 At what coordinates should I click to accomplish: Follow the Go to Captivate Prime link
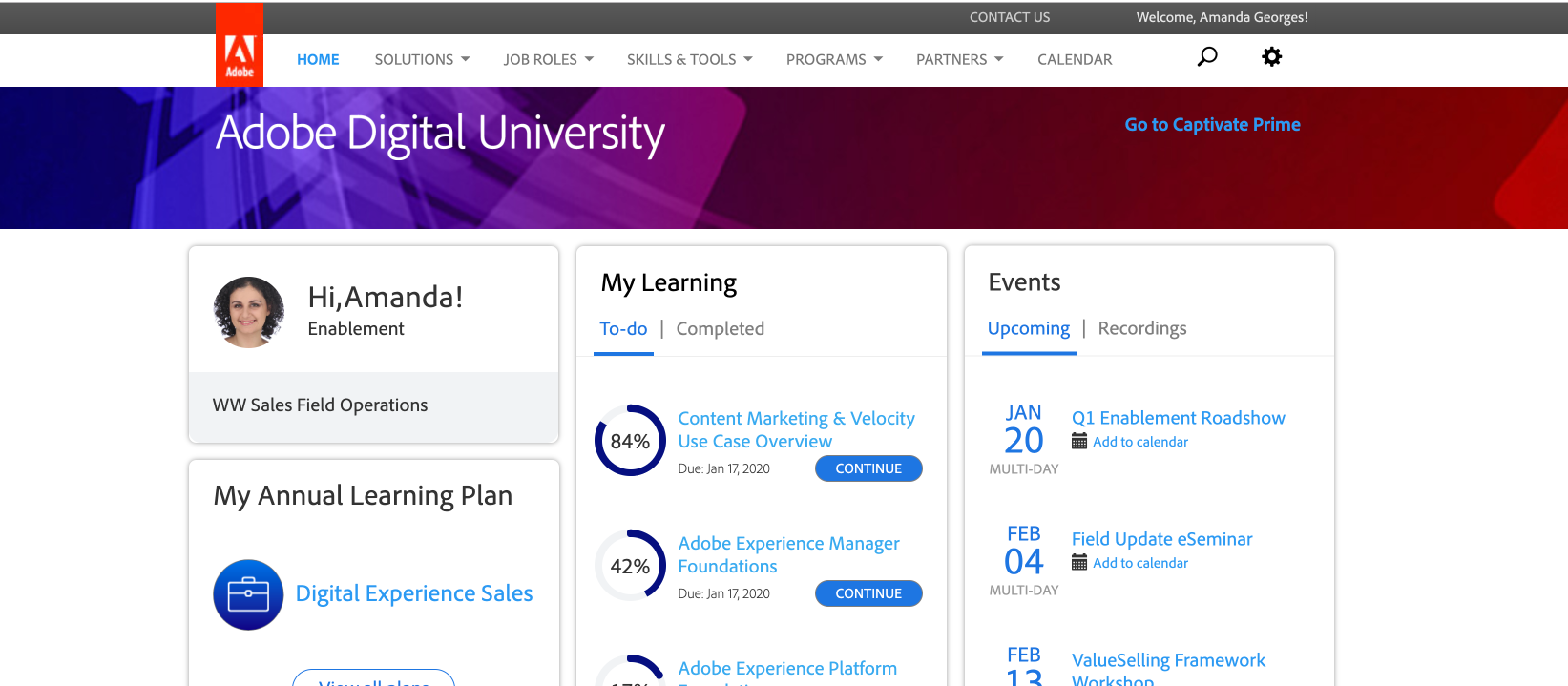[x=1212, y=125]
